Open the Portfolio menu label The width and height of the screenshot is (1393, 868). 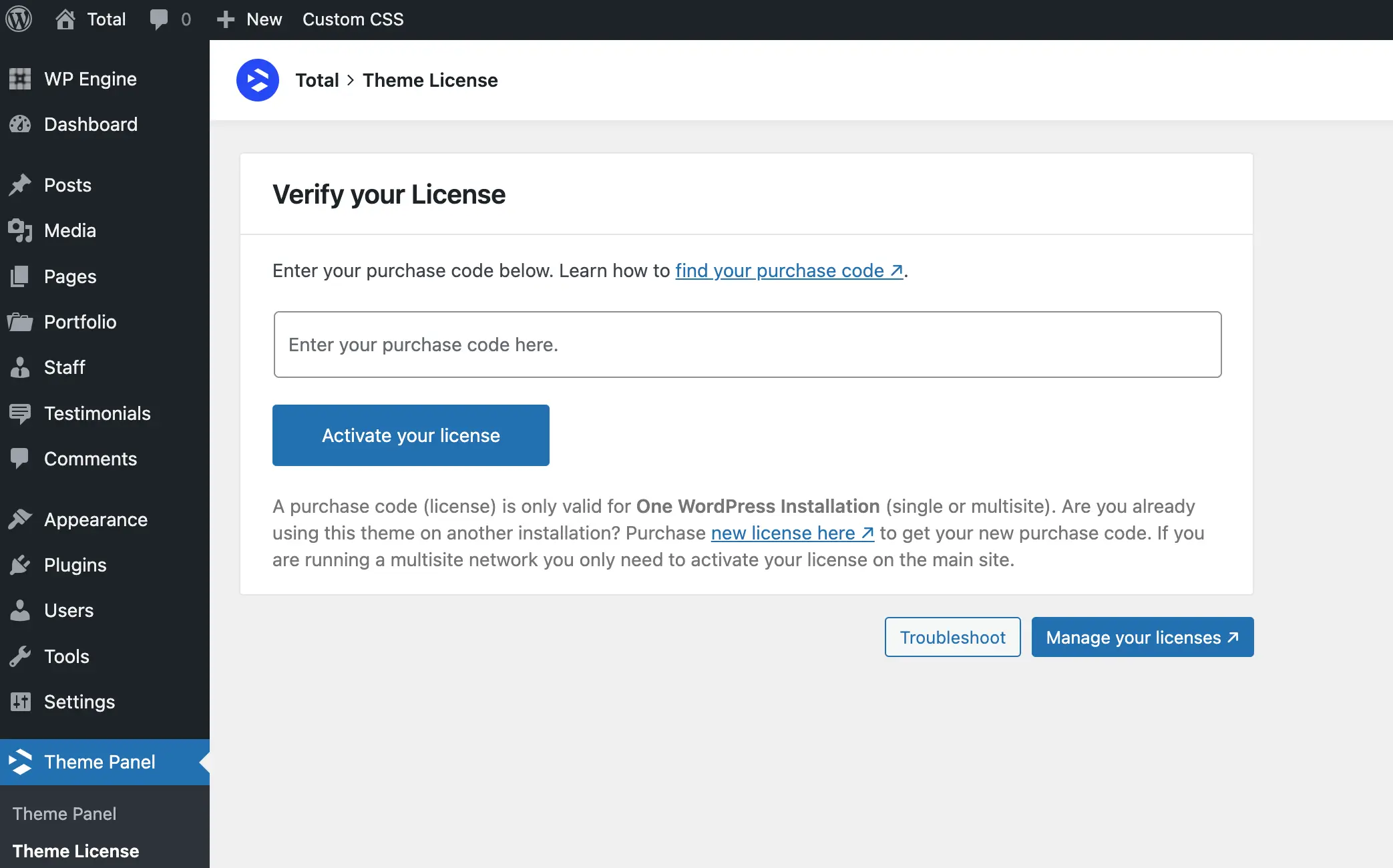tap(80, 322)
